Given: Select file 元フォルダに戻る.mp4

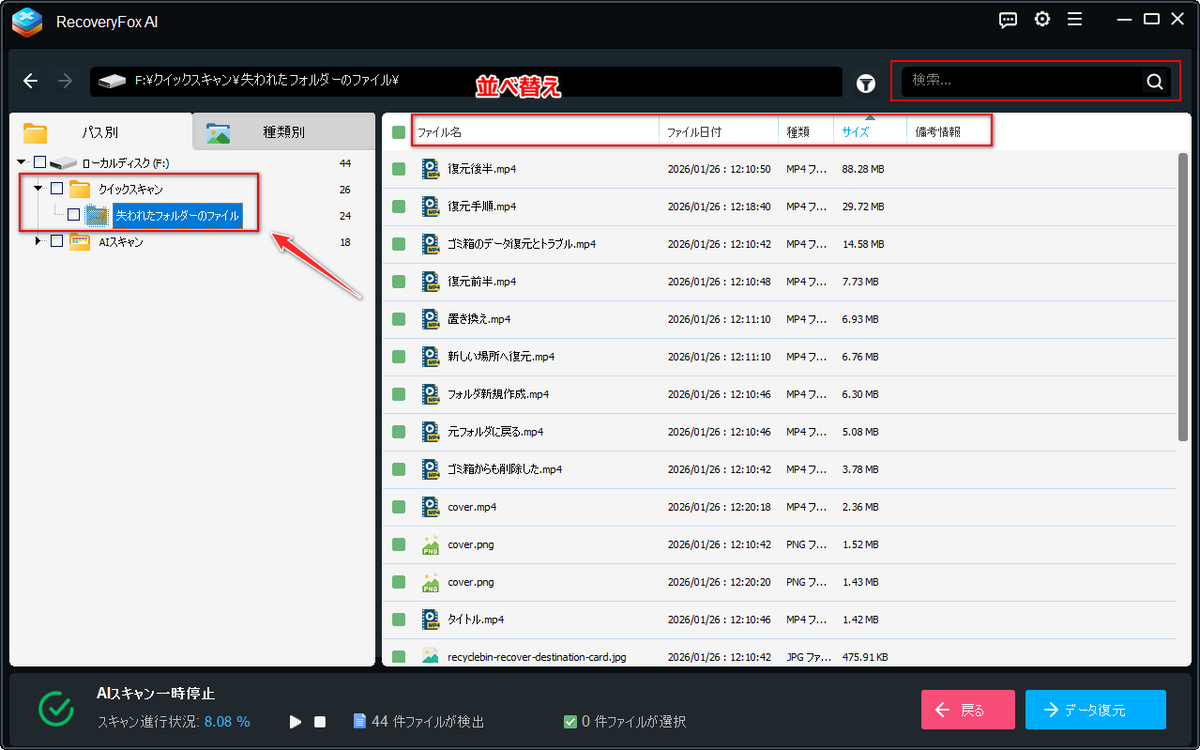Looking at the screenshot, I should (495, 432).
